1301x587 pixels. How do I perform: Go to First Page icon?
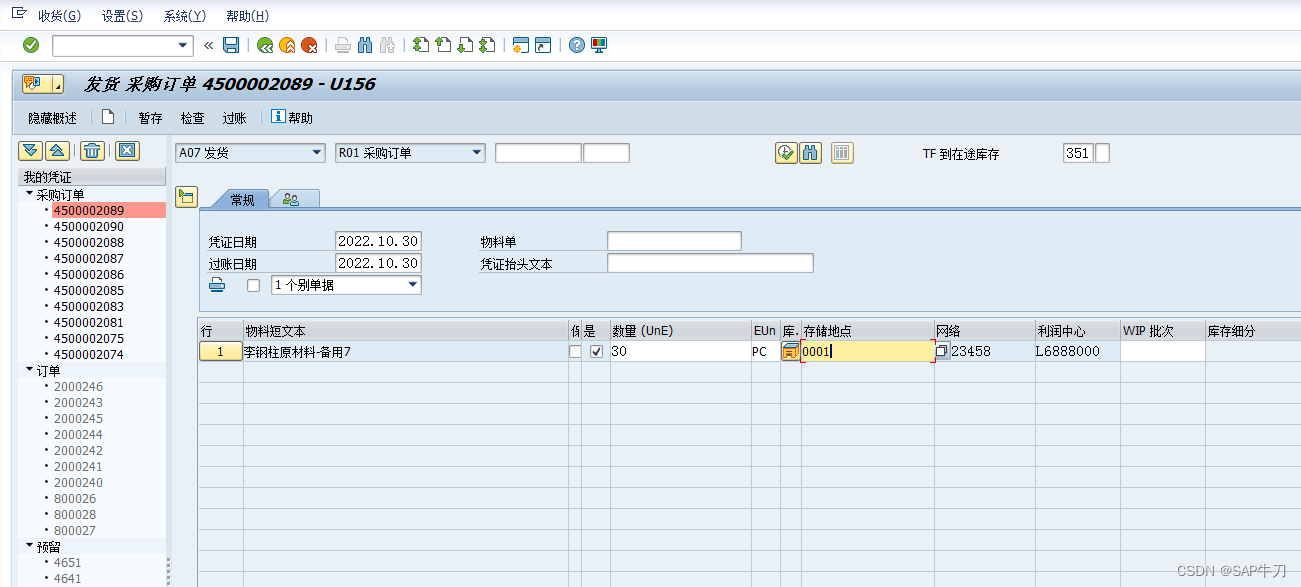click(x=421, y=45)
